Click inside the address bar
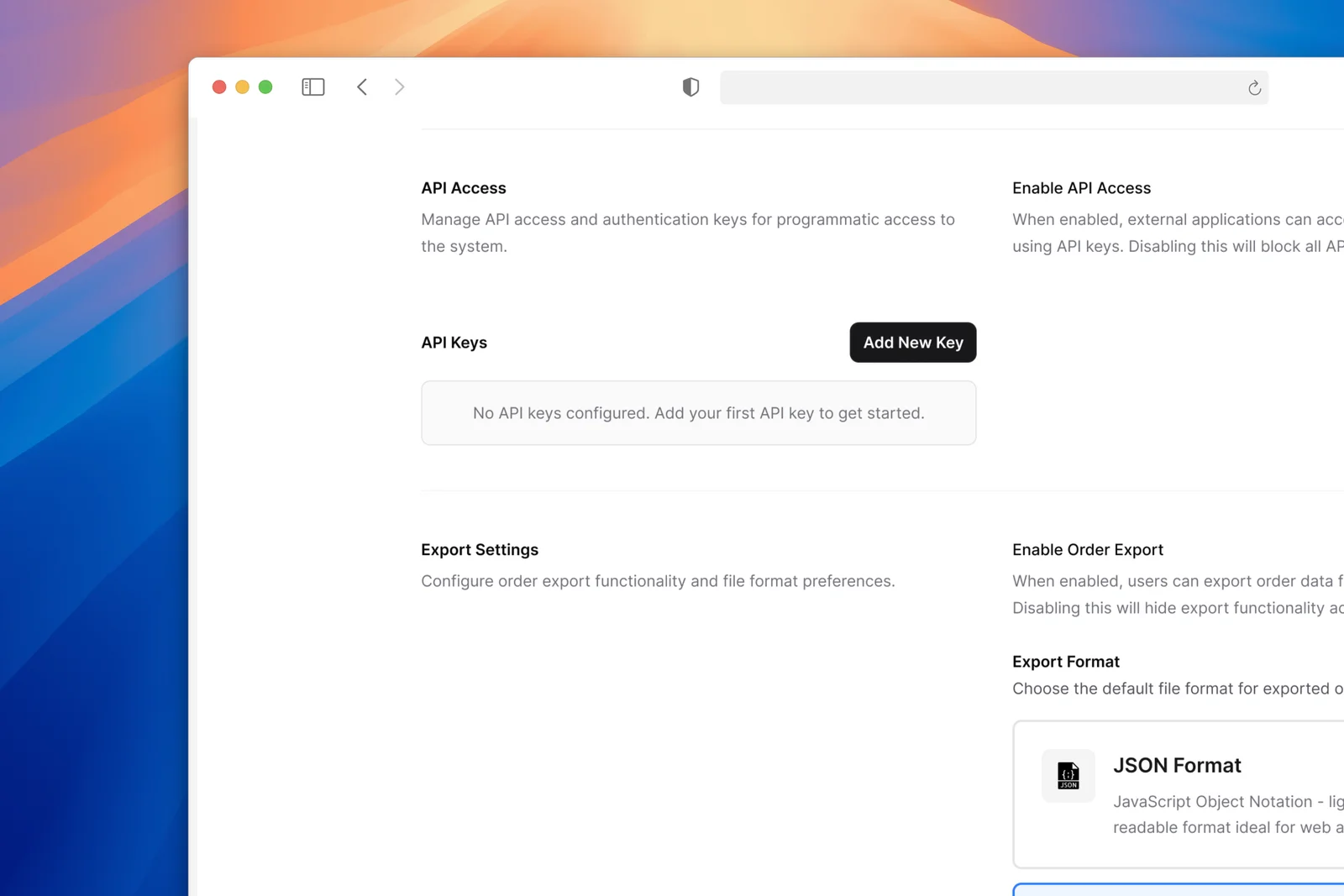This screenshot has width=1344, height=896. coord(991,86)
